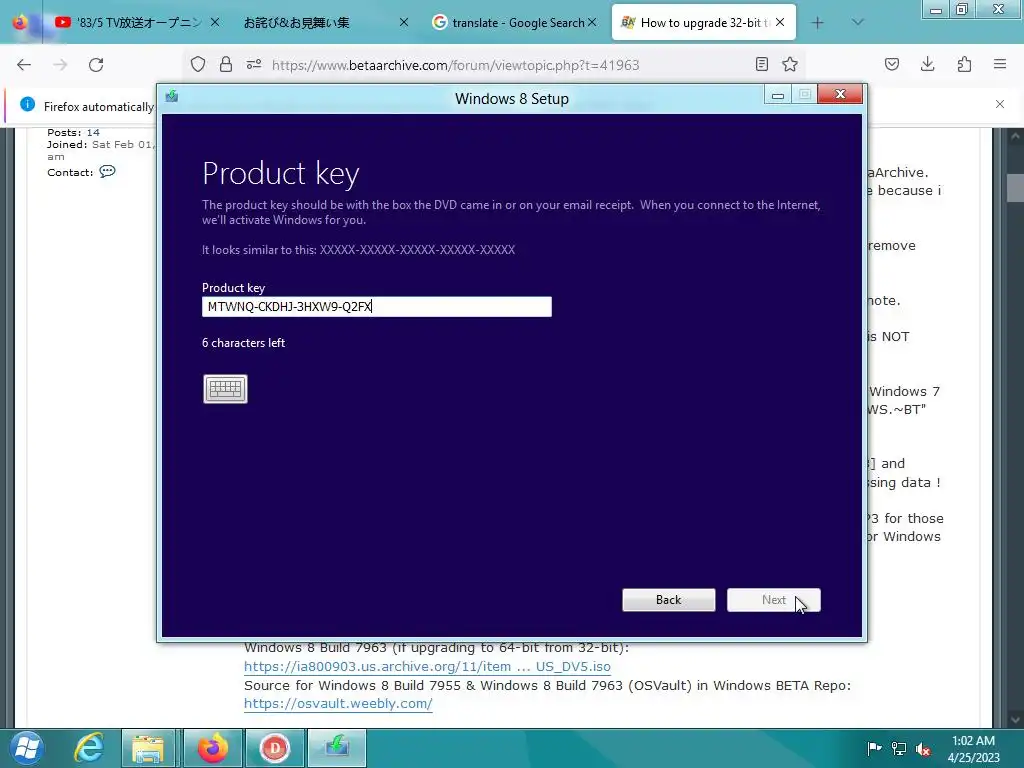Open the on-screen keyboard in Setup

click(x=225, y=389)
